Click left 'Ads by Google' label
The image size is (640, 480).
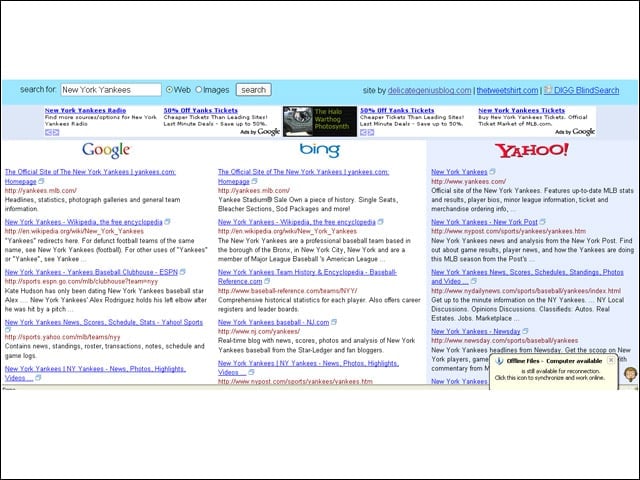260,132
